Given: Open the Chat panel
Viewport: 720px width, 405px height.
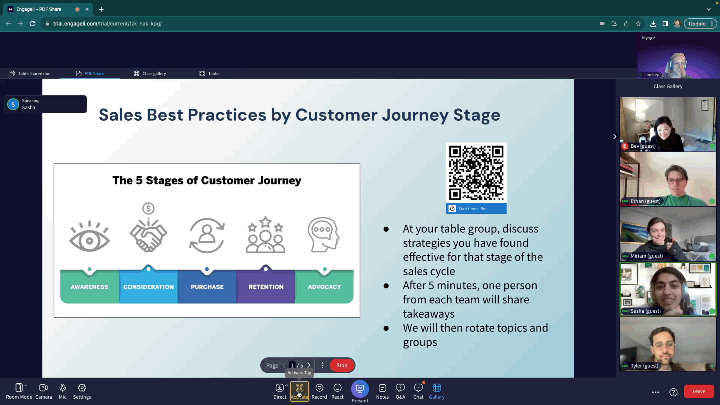Looking at the screenshot, I should coord(418,389).
